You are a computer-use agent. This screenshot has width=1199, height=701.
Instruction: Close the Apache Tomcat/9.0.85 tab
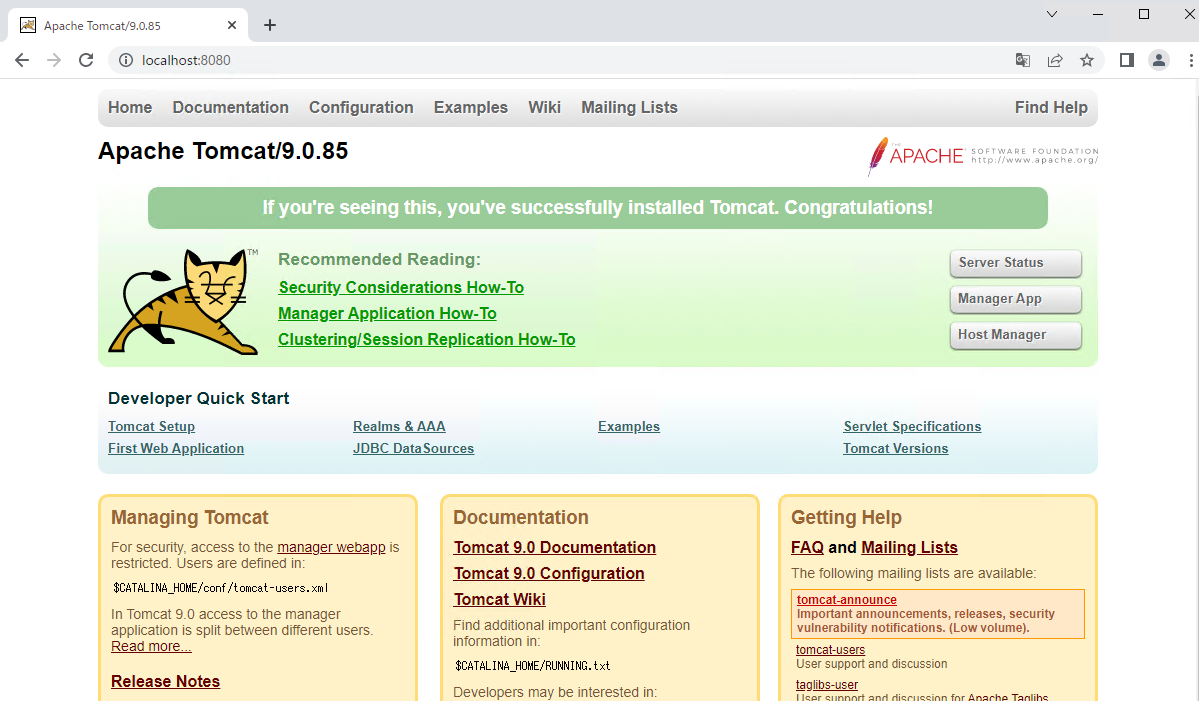(232, 25)
